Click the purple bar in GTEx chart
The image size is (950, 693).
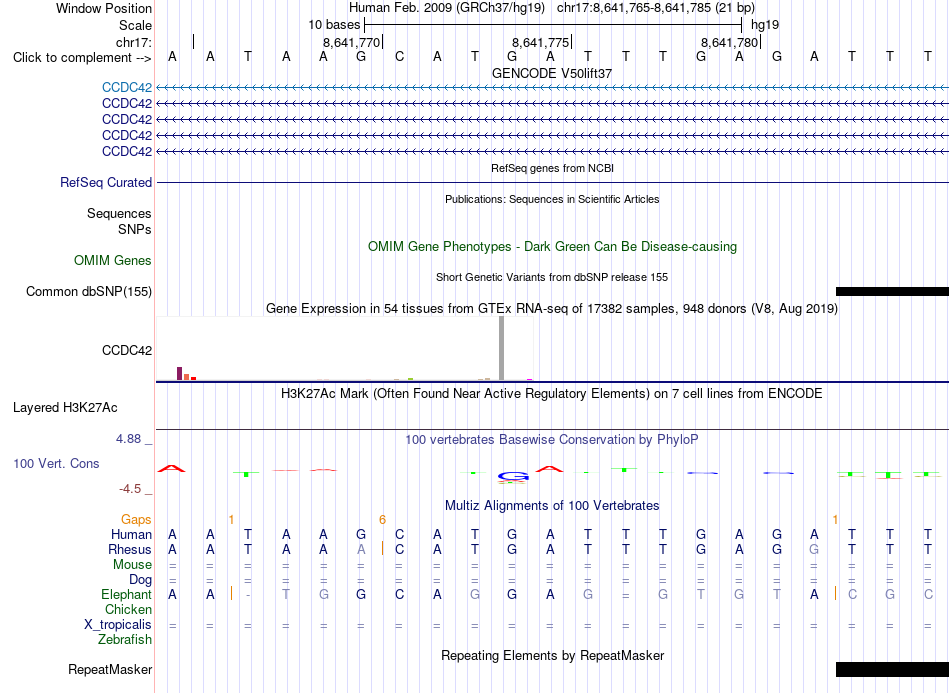coord(179,373)
